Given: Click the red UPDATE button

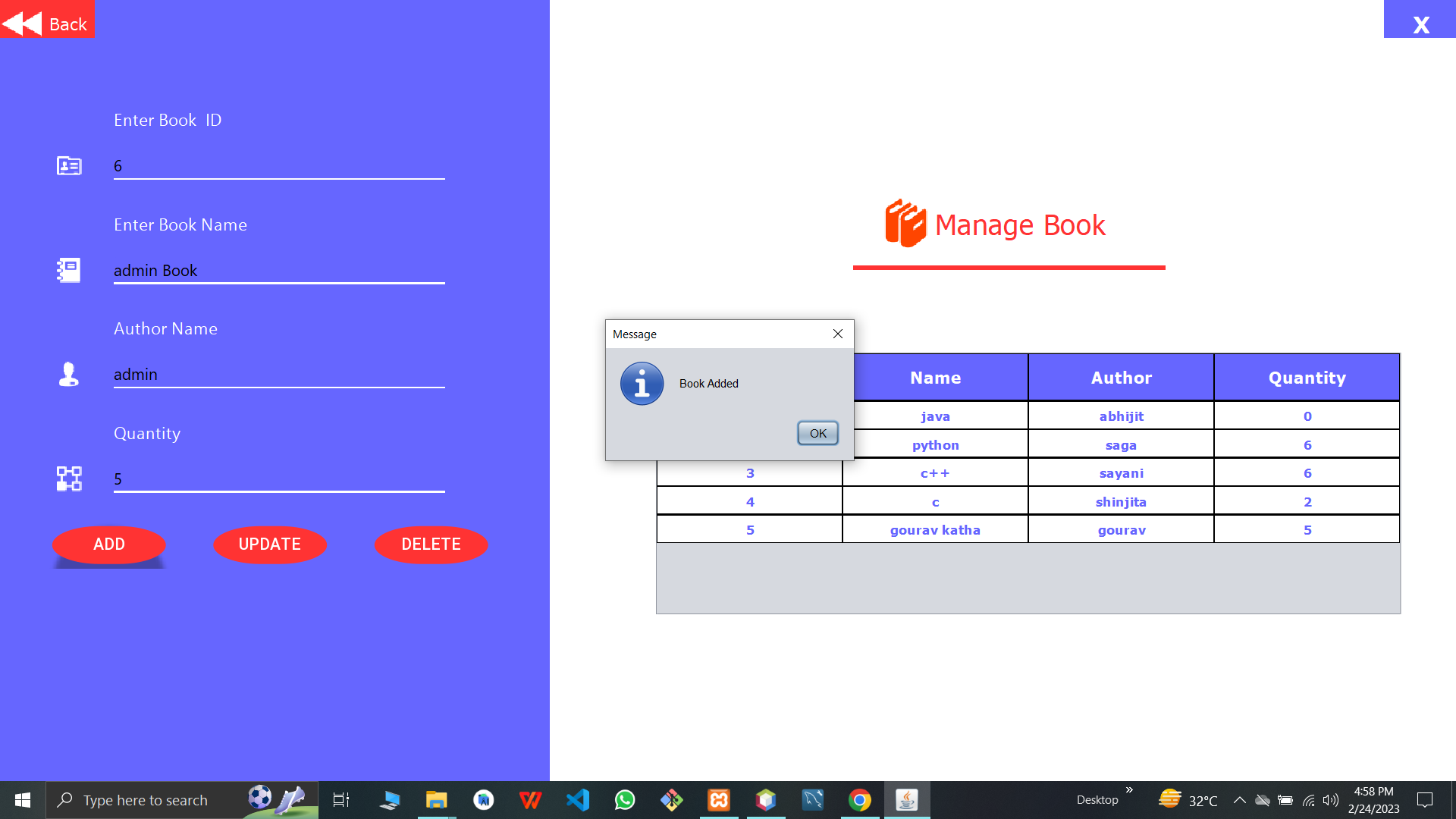Looking at the screenshot, I should coord(270,544).
